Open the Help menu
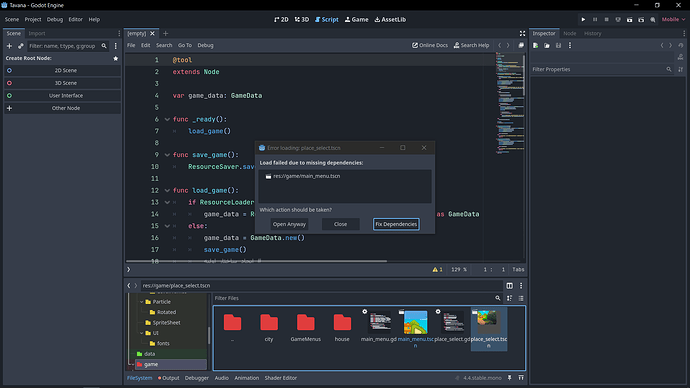This screenshot has height=388, width=690. click(x=94, y=19)
